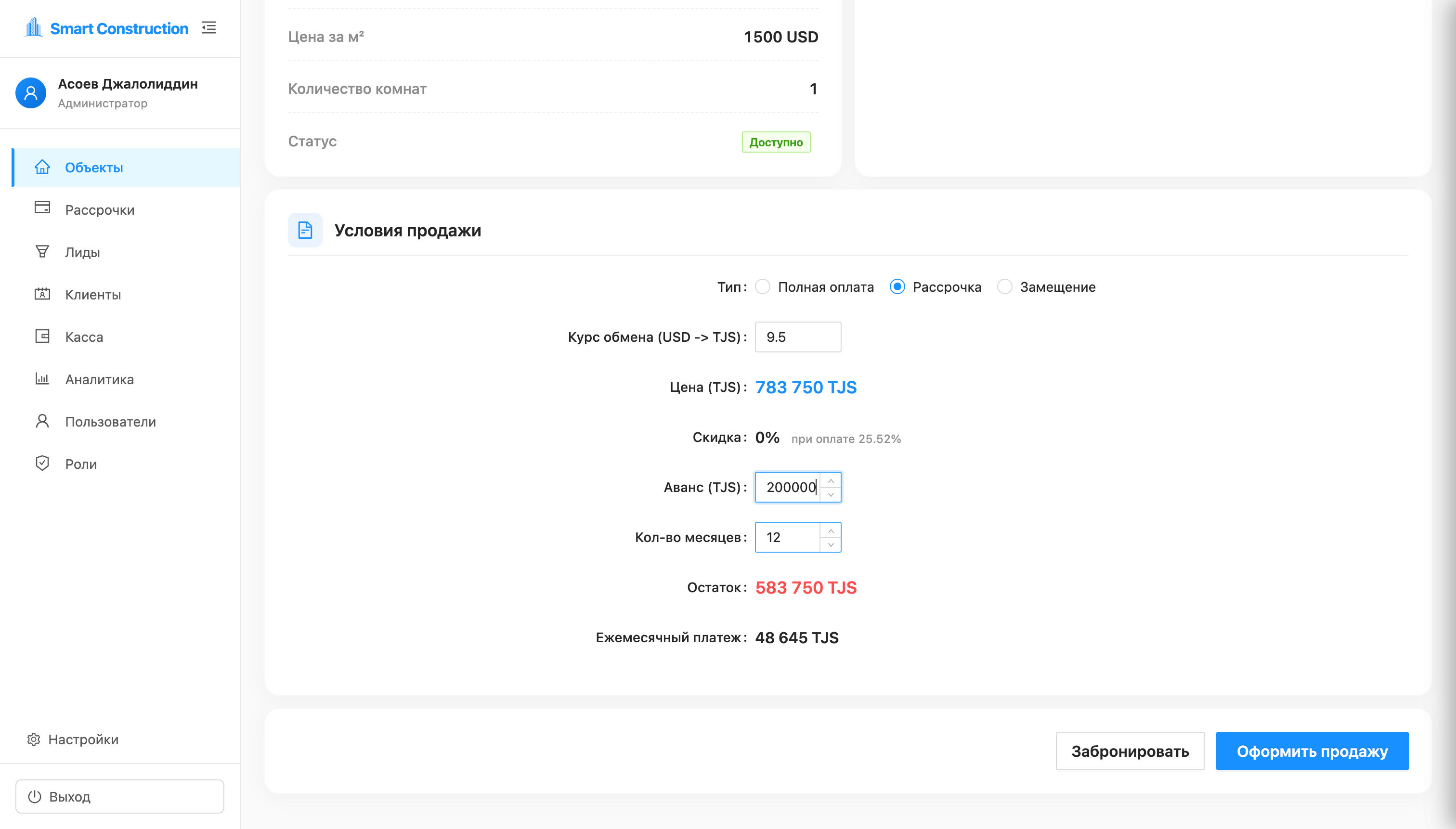Screen dimensions: 1456x829
Task: Click the Оформить продажу button
Action: click(x=1312, y=751)
